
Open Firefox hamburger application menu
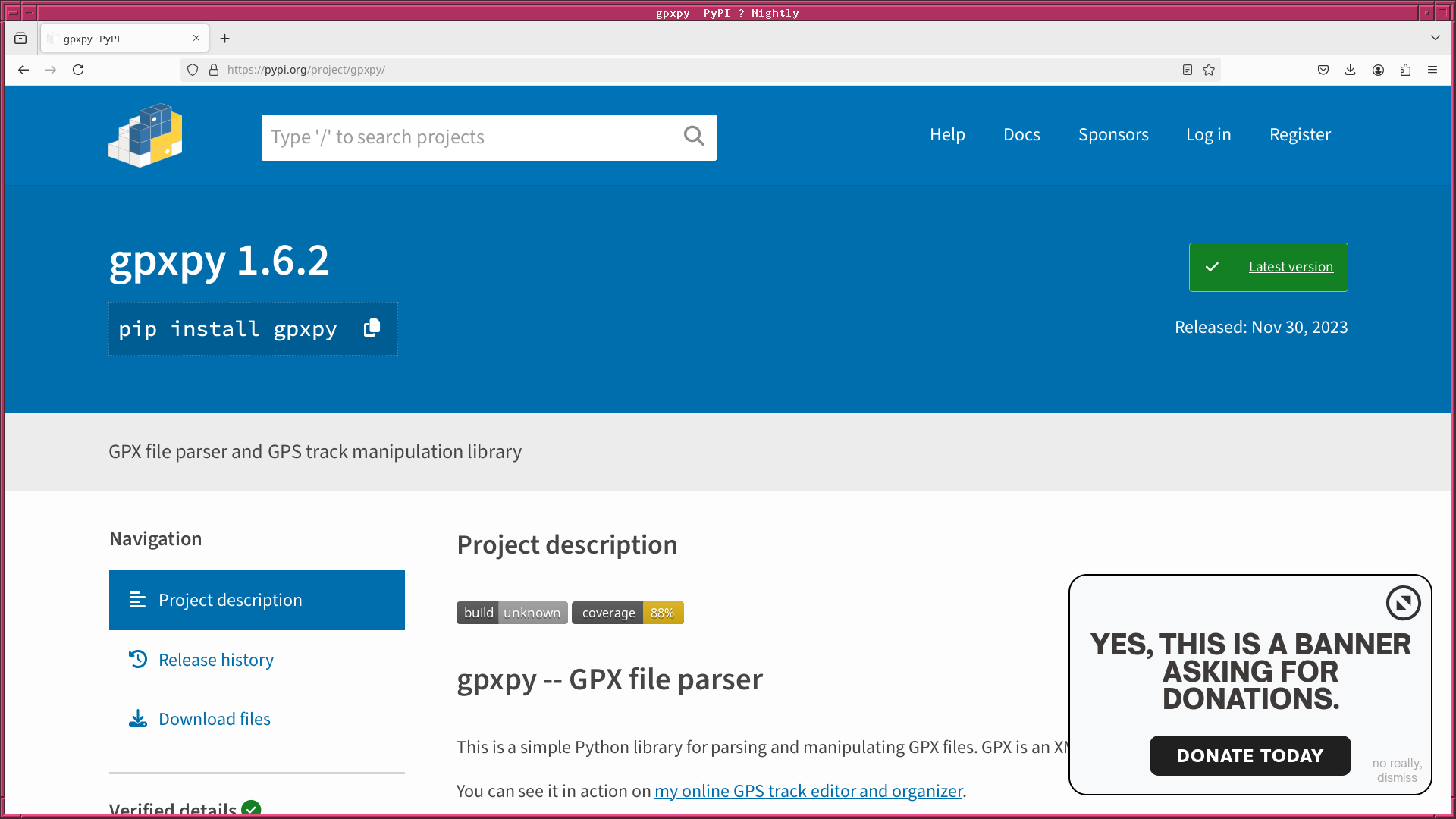(x=1432, y=70)
